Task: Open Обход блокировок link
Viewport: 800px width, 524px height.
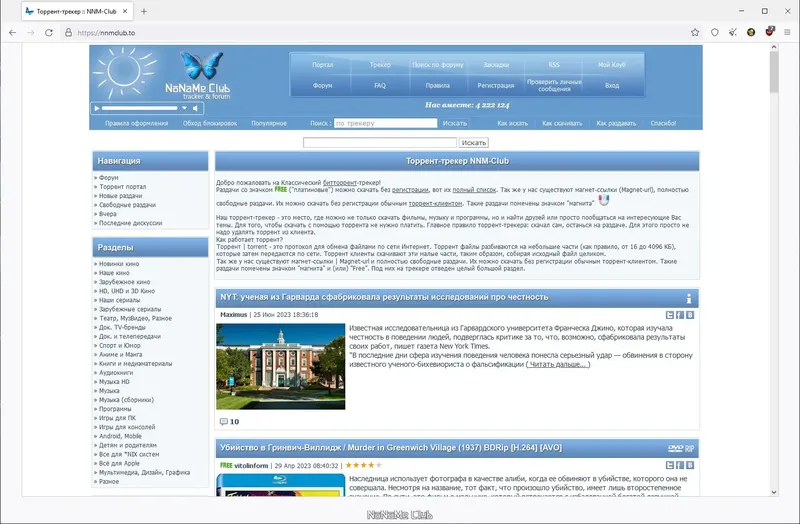Action: tap(210, 123)
